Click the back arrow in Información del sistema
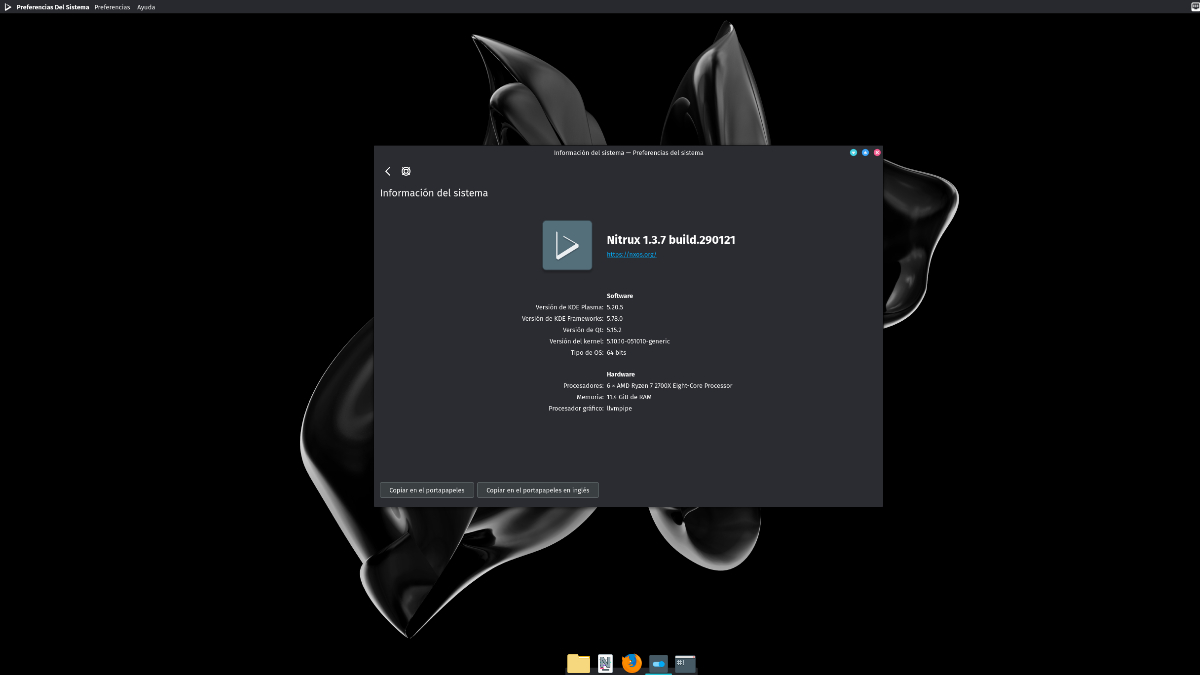The height and width of the screenshot is (675, 1200). coord(388,171)
